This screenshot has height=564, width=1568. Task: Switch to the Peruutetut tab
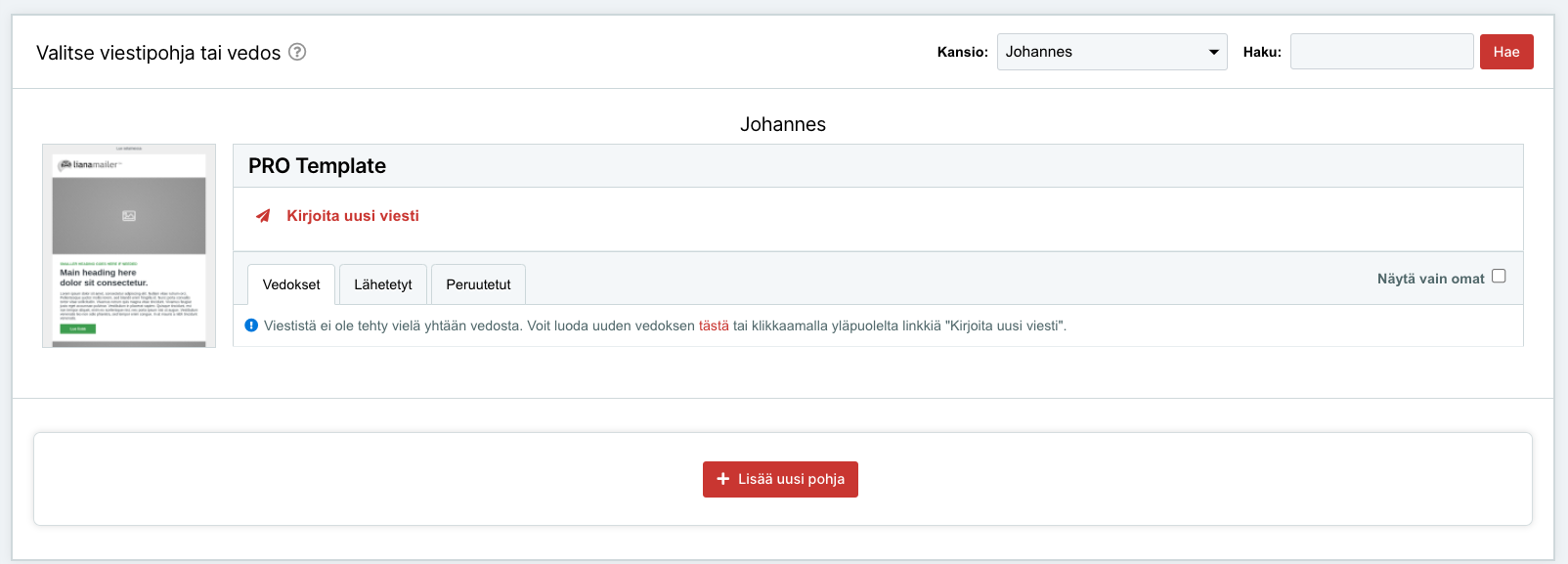[478, 284]
